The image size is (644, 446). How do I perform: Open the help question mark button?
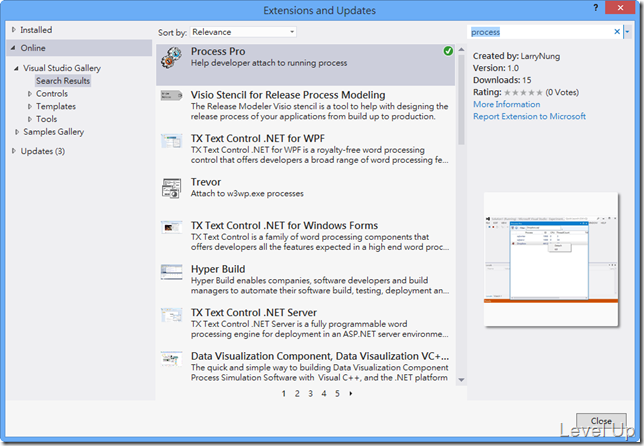point(596,7)
